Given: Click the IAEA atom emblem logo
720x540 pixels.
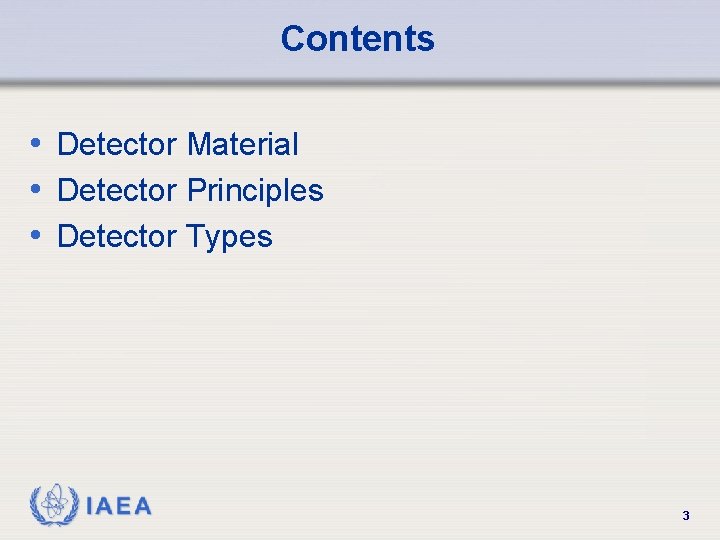Looking at the screenshot, I should (53, 506).
